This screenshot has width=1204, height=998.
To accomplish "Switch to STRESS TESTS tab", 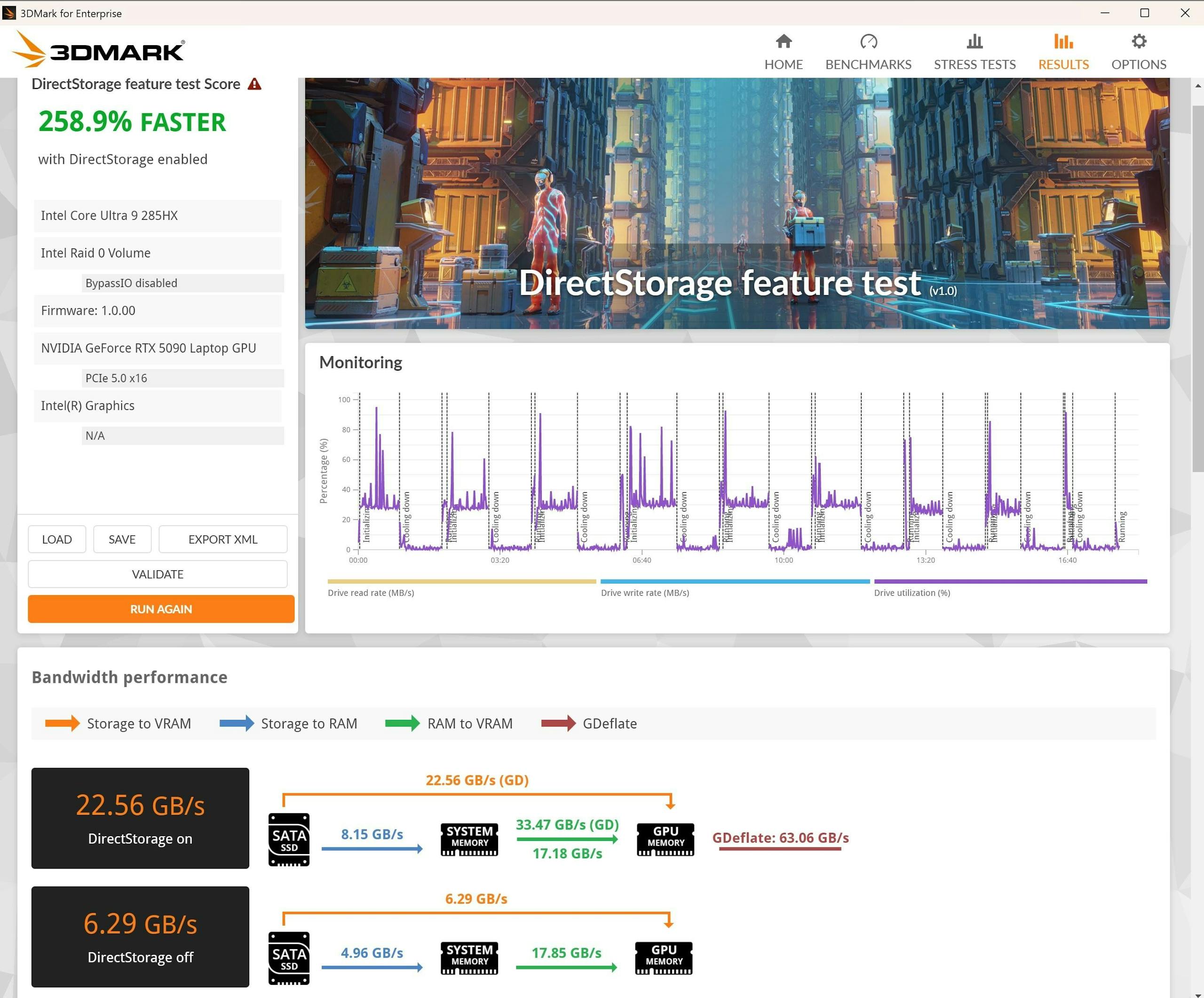I will point(974,52).
